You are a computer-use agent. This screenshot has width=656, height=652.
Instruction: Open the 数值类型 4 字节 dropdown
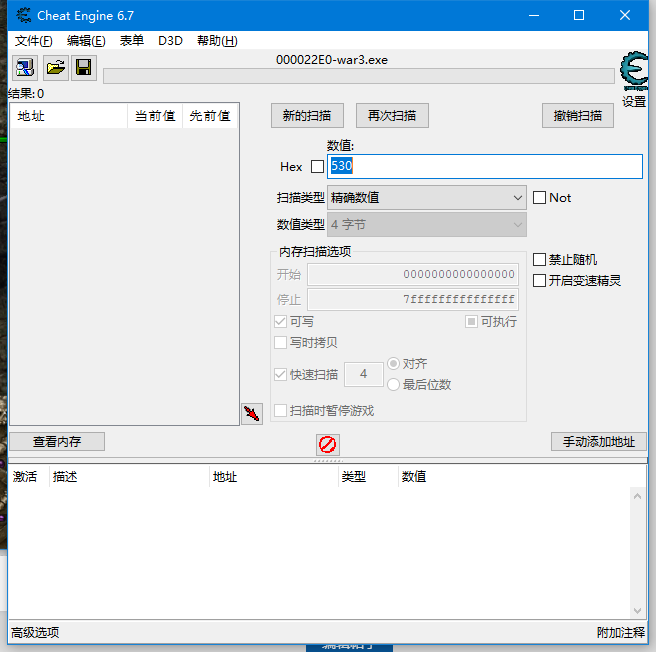click(427, 225)
